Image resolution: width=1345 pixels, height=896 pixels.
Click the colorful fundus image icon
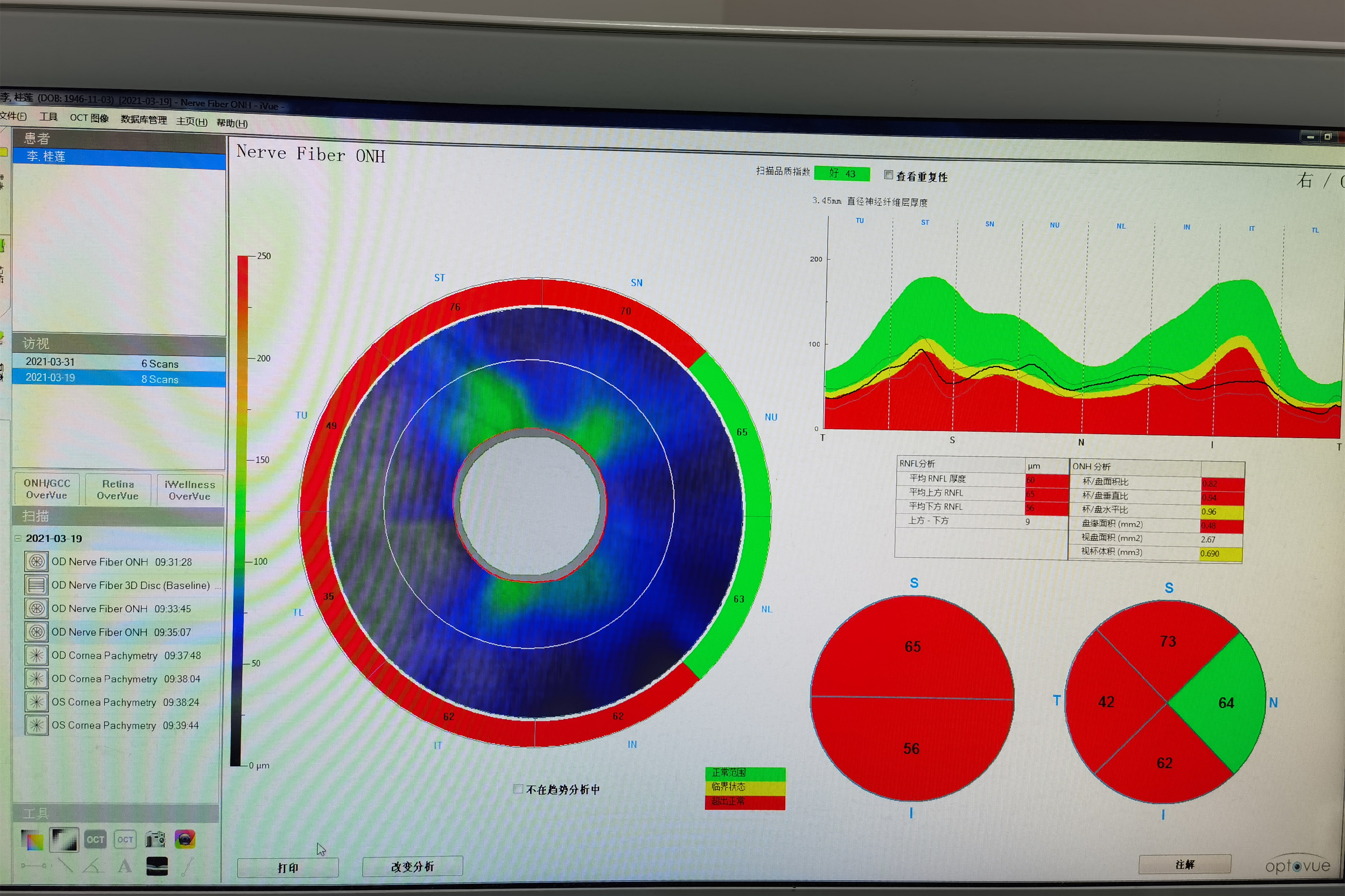[185, 839]
